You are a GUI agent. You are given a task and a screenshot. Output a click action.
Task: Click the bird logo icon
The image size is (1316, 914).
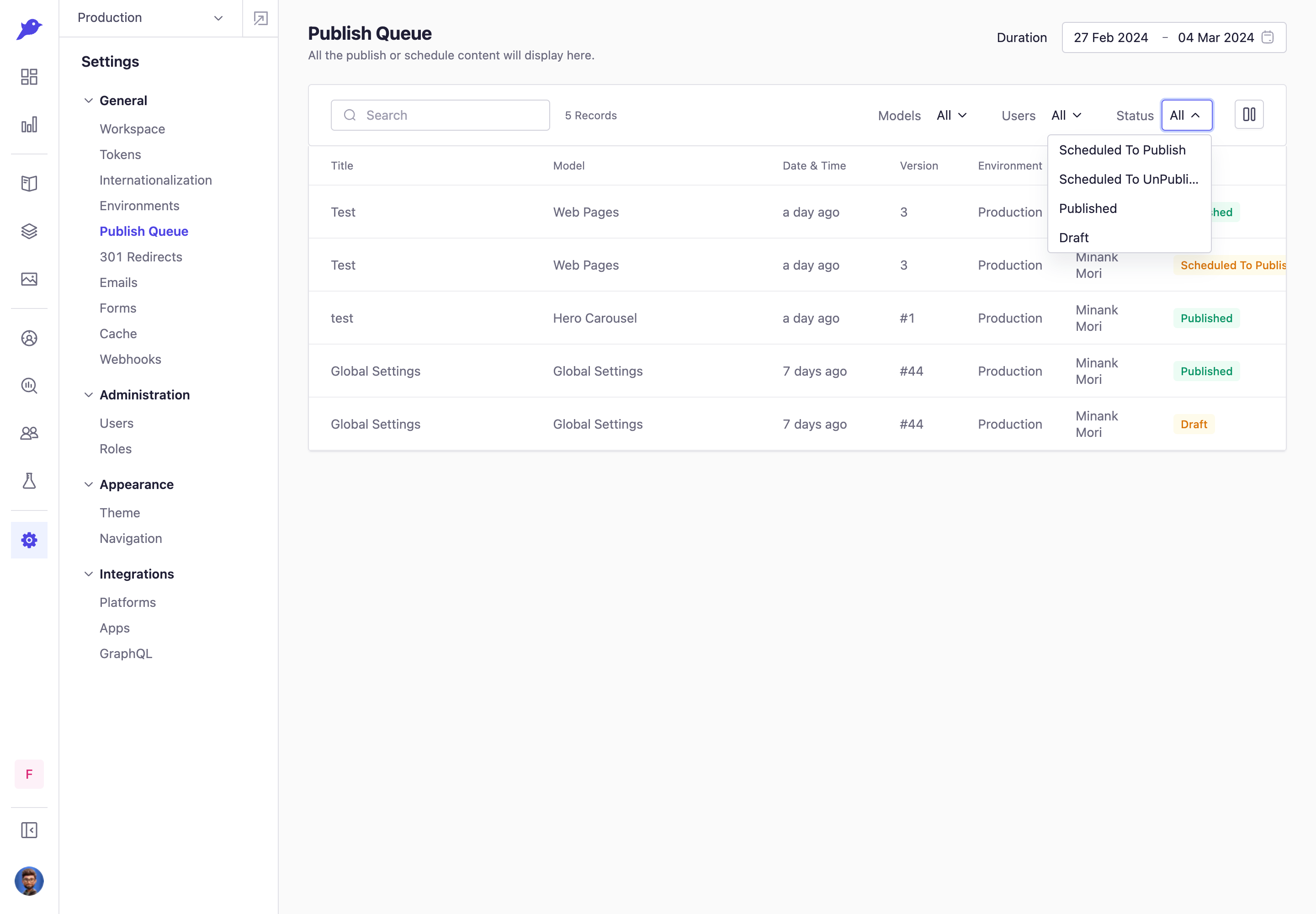[x=29, y=29]
